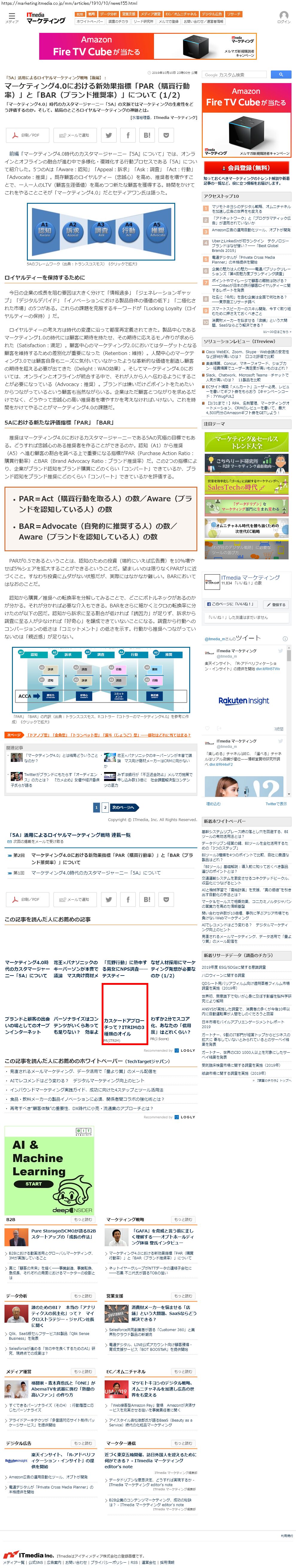Click the SalesTechの時代 theme banner

247,485
